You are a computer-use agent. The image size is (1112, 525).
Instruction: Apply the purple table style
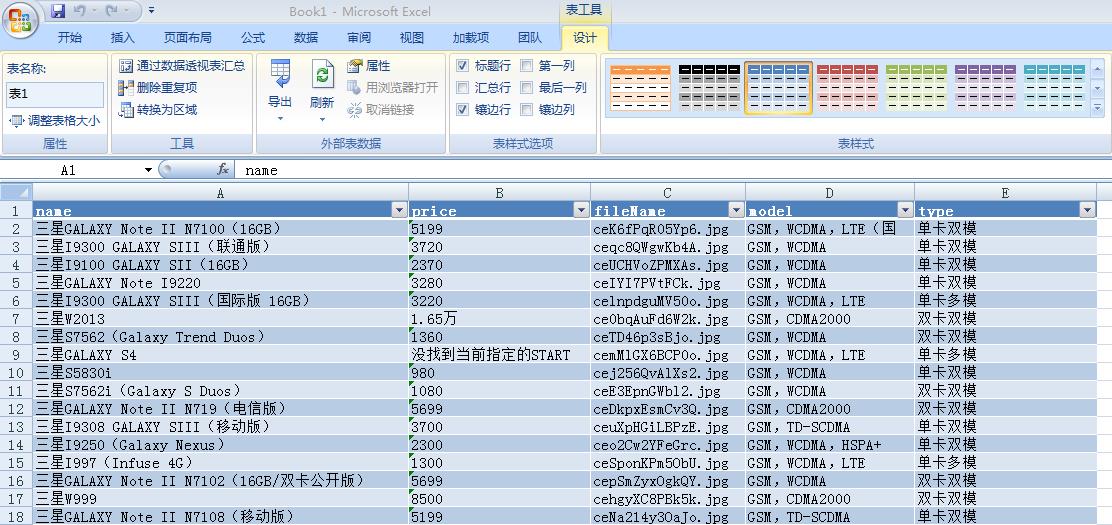(985, 88)
